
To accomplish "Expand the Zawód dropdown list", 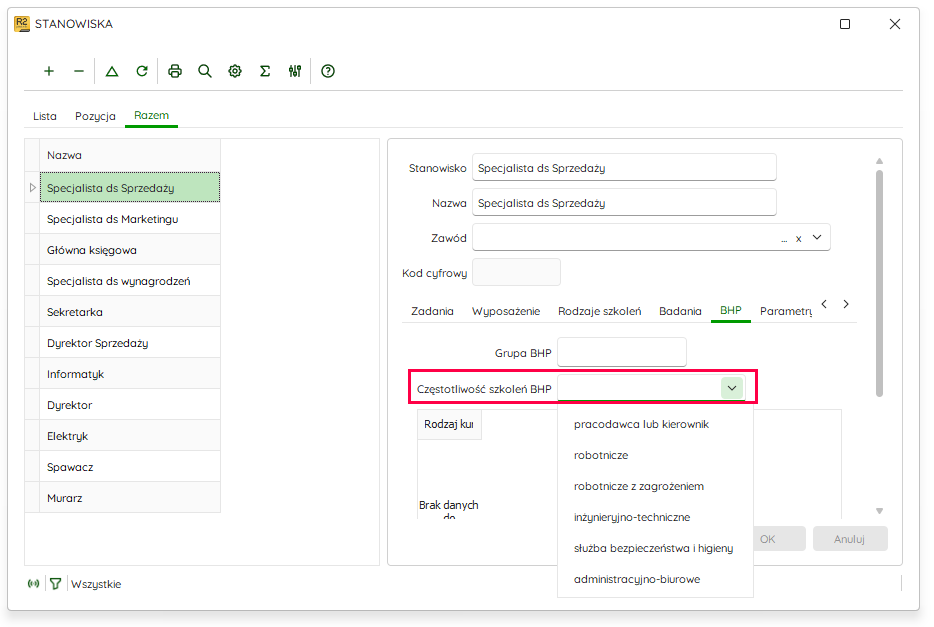I will coord(817,238).
